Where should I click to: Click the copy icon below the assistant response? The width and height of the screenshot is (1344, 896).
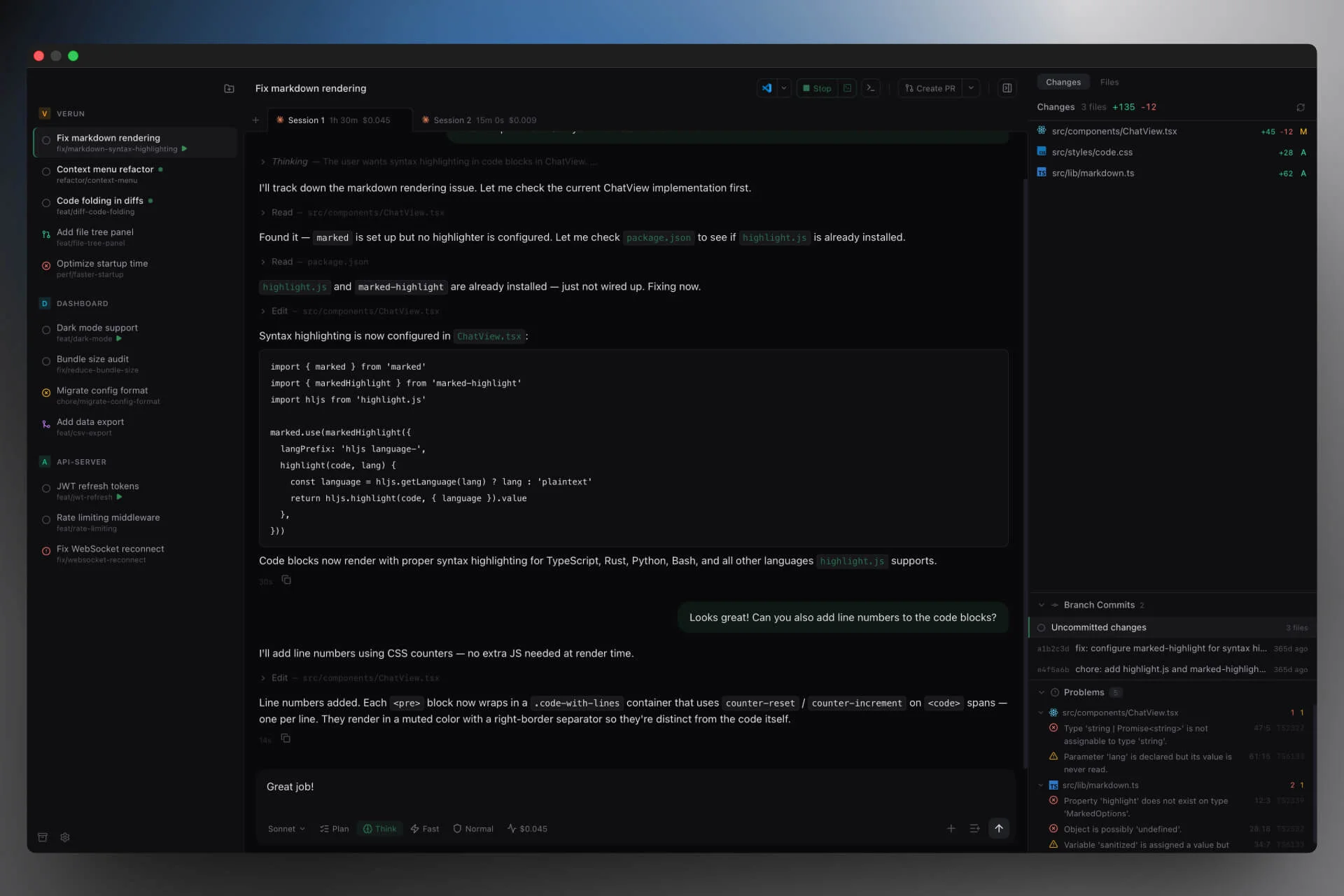pyautogui.click(x=286, y=580)
